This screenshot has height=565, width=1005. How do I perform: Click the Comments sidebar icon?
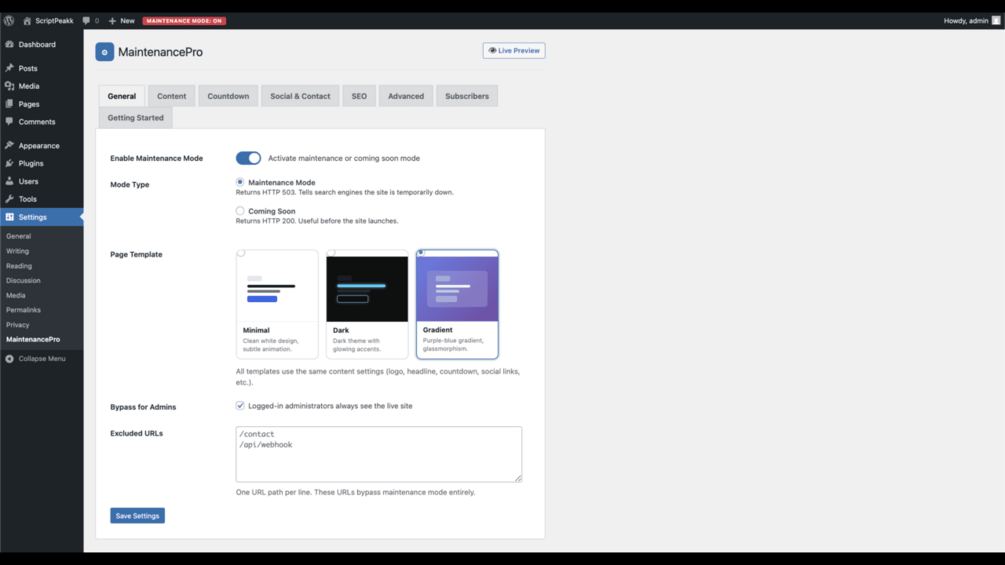click(x=10, y=121)
